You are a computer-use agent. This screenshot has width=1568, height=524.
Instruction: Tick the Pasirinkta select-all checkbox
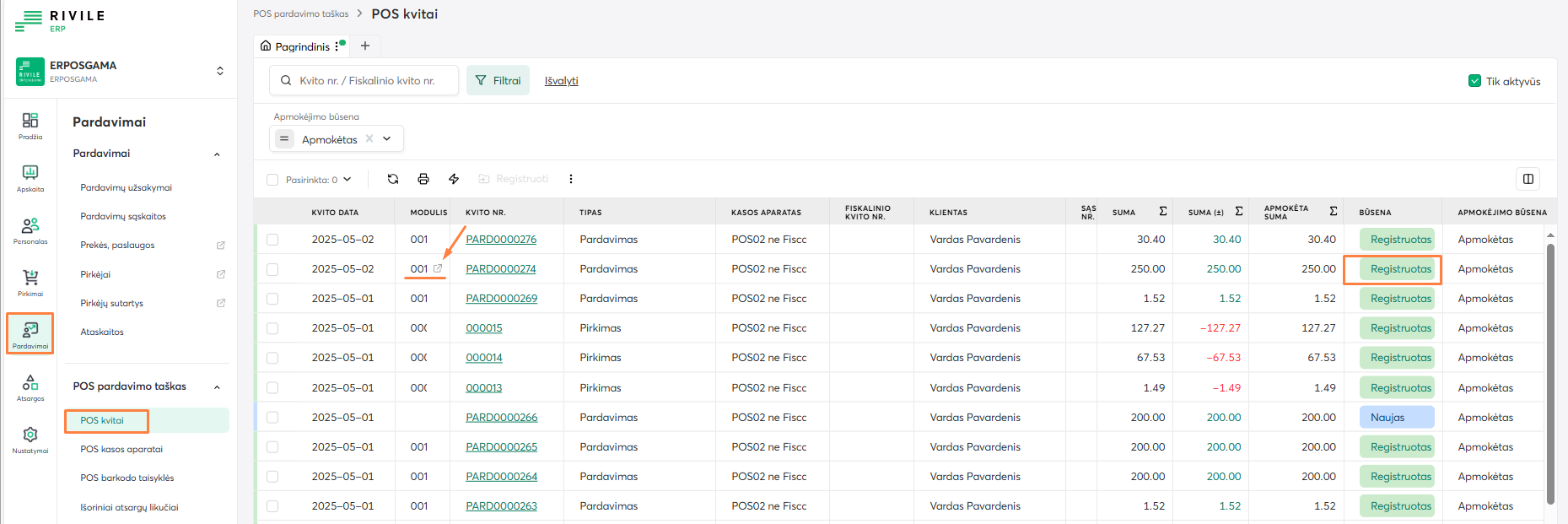coord(272,180)
